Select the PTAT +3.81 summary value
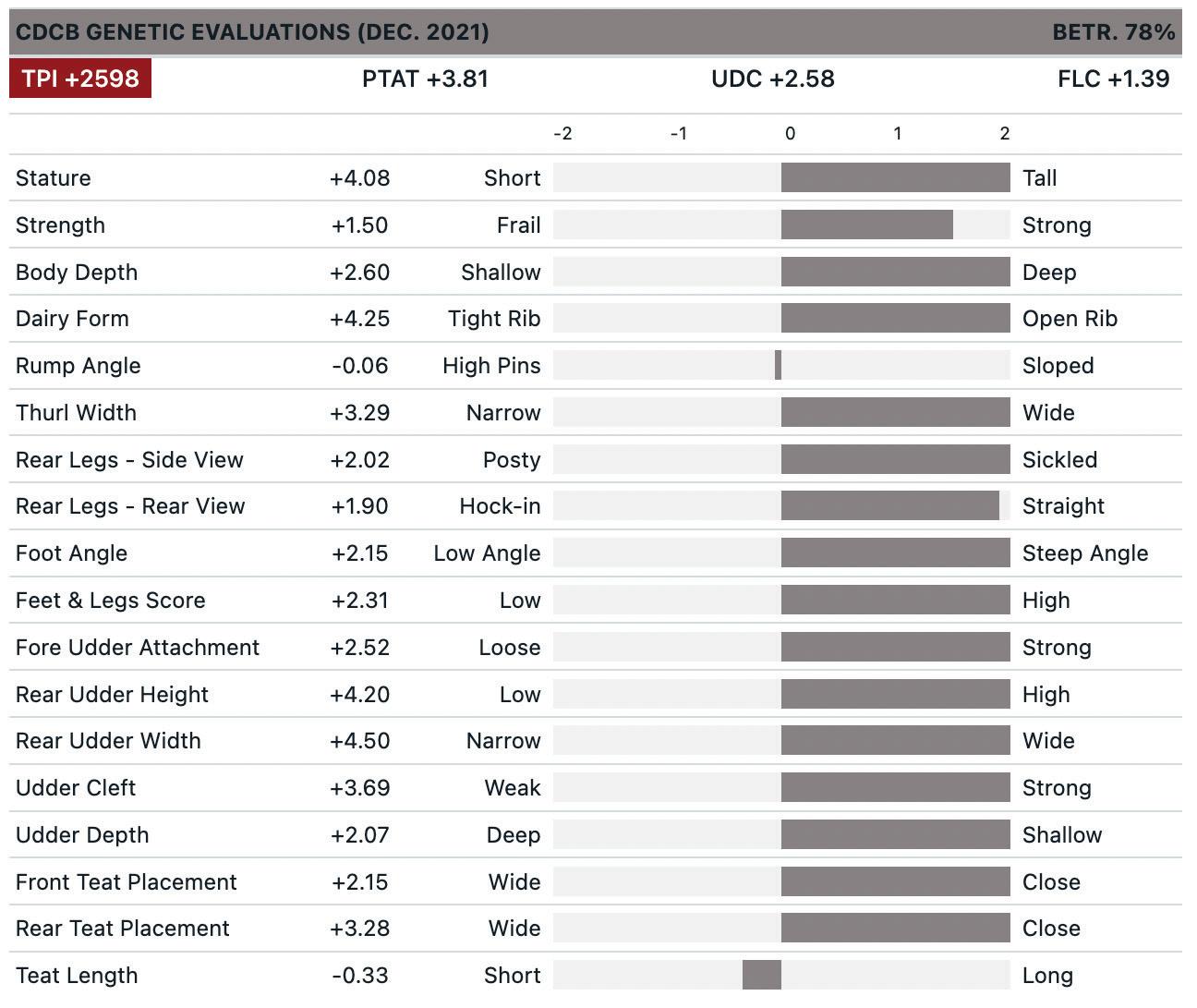The image size is (1197, 1008). pos(425,79)
